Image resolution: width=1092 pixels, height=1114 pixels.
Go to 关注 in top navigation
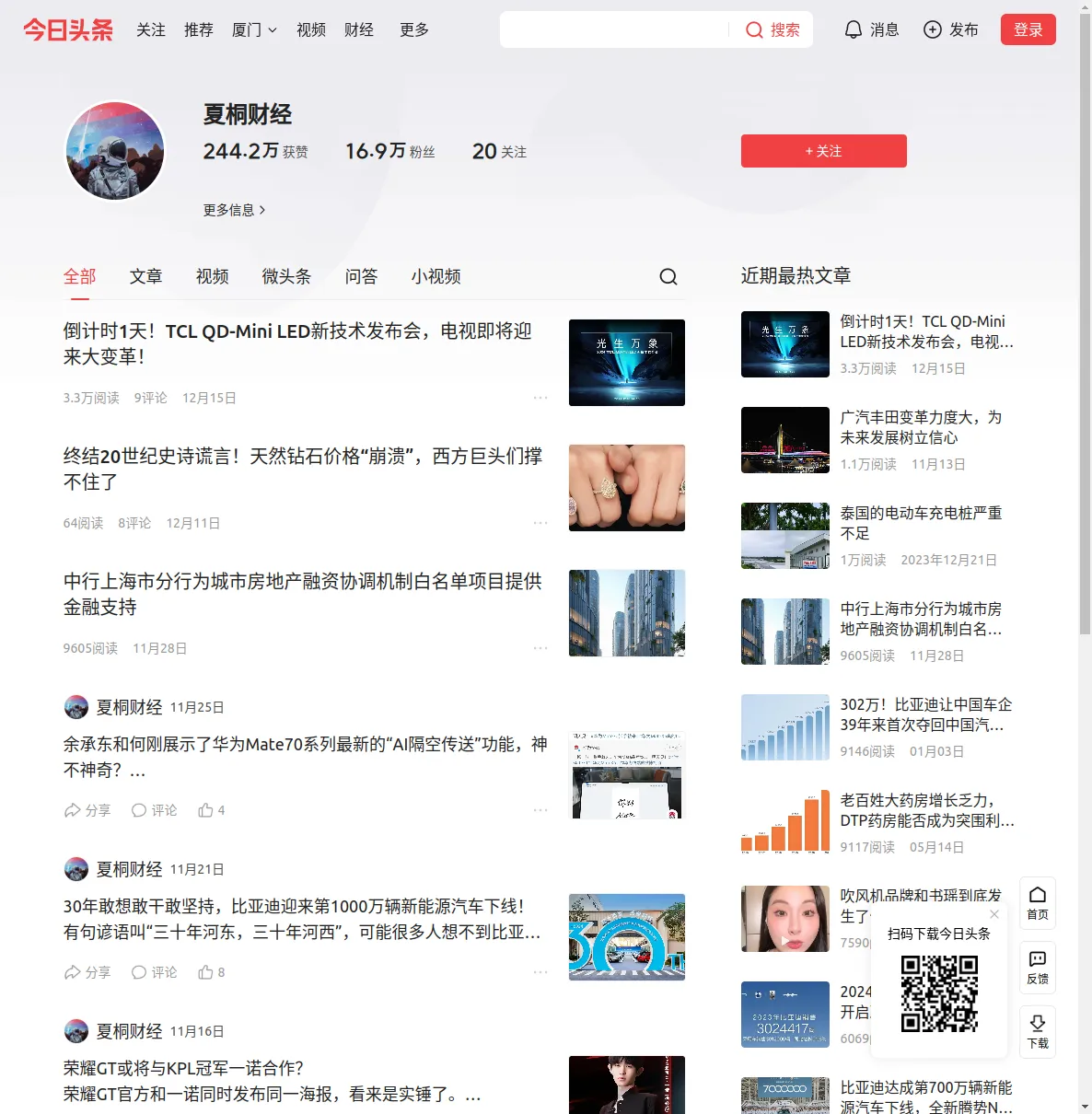151,30
